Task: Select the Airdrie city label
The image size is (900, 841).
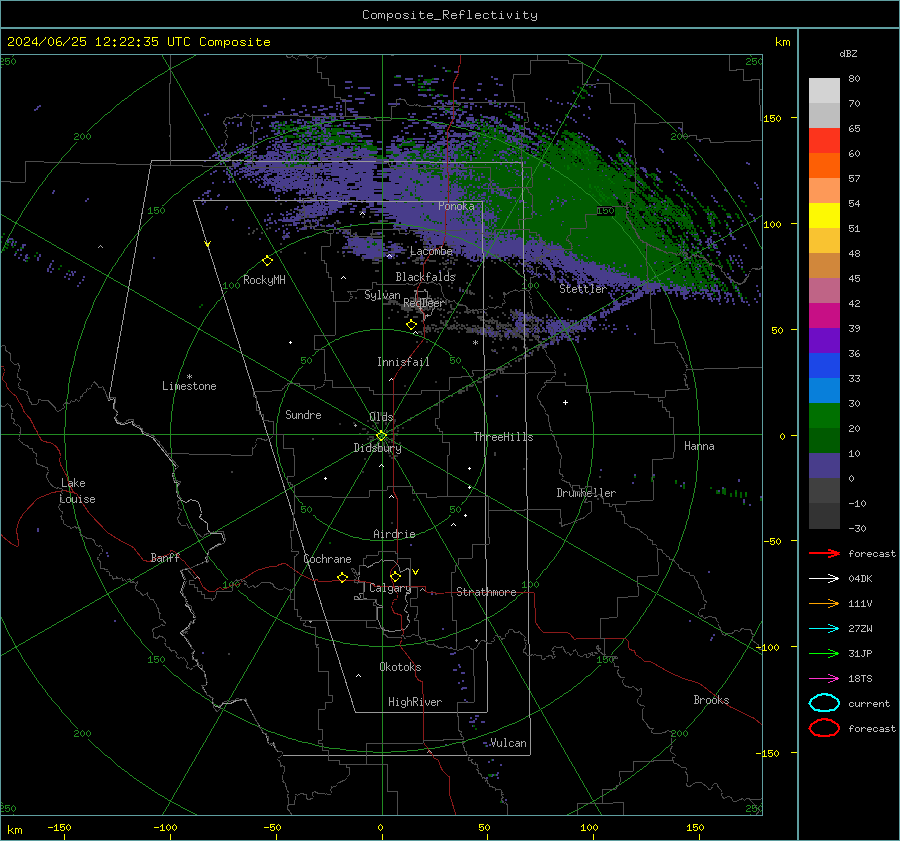Action: pyautogui.click(x=394, y=534)
